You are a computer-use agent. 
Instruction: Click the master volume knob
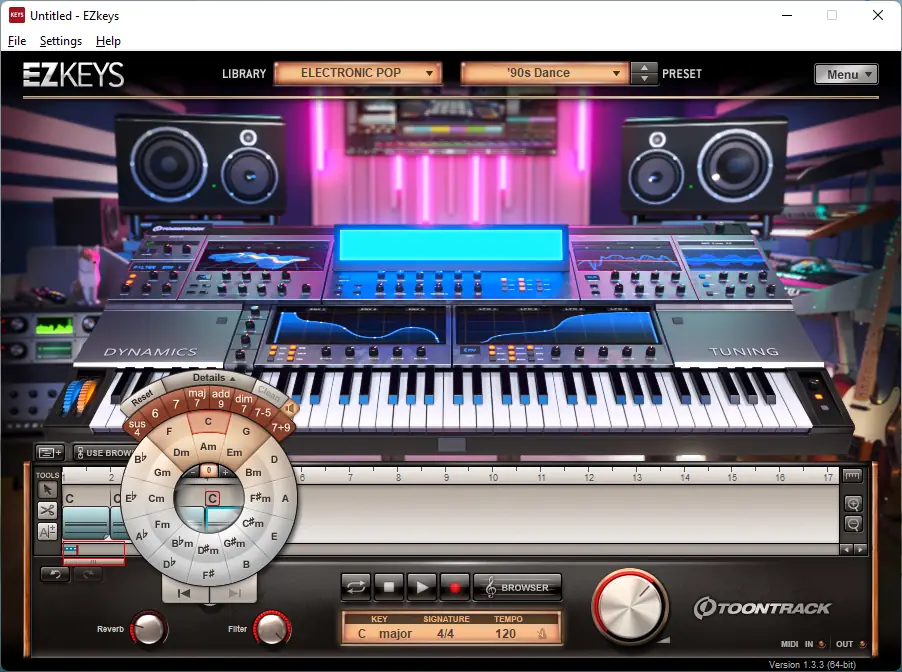630,606
